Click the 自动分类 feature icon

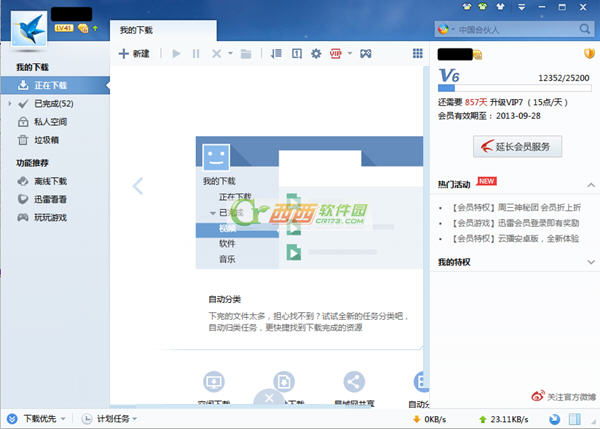coord(421,382)
